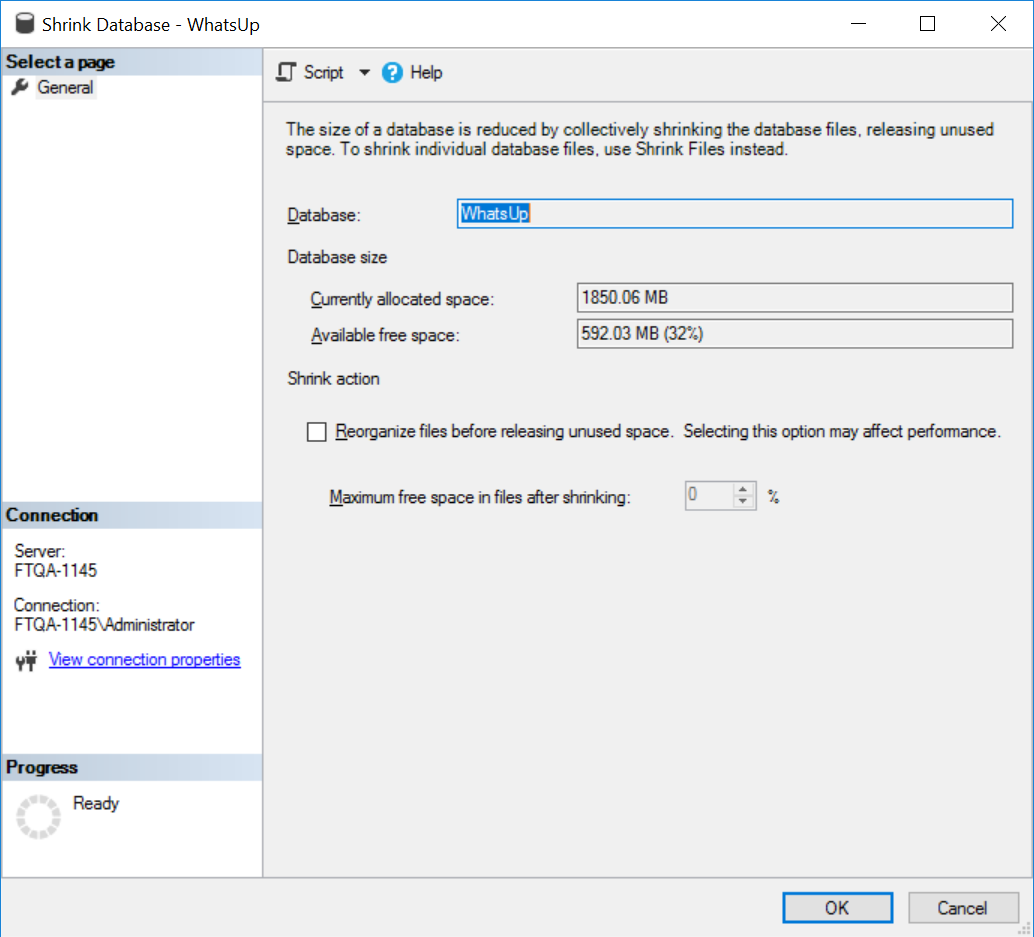Click the blue Help question mark icon

click(x=392, y=72)
